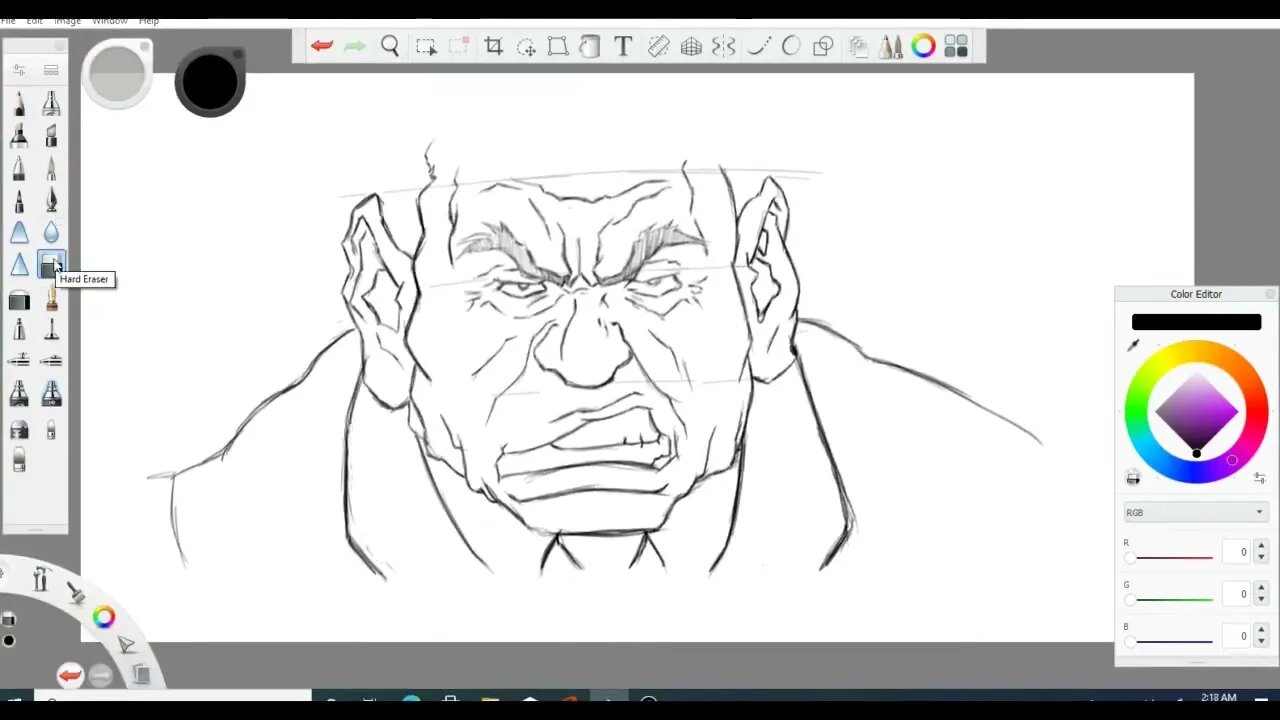Open the Window menu

point(110,20)
